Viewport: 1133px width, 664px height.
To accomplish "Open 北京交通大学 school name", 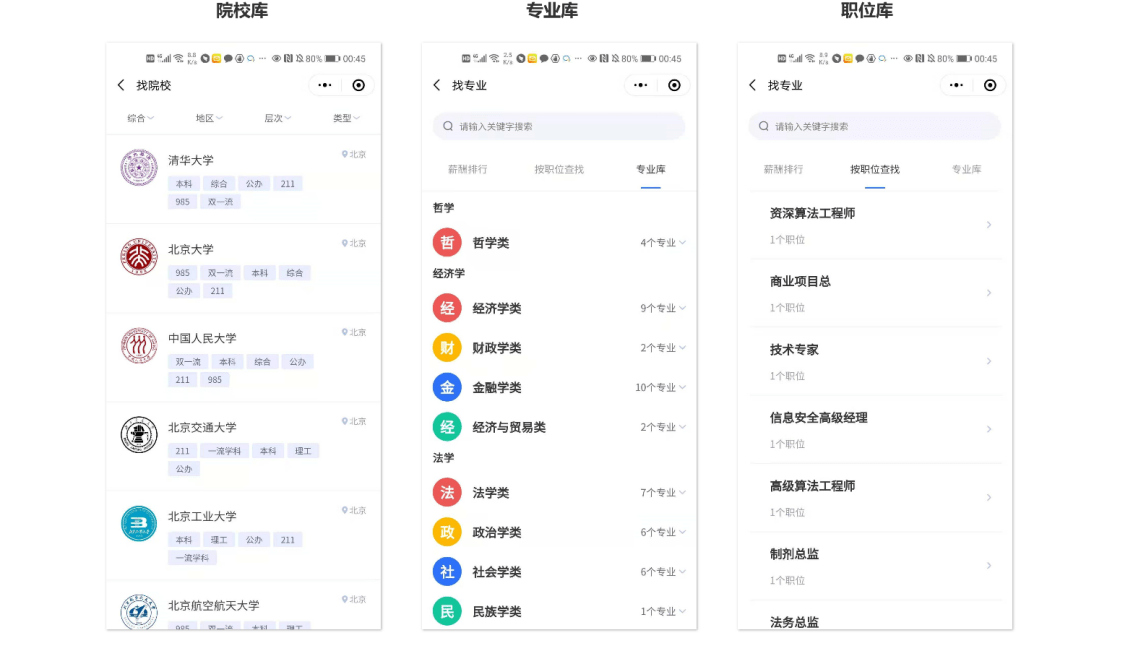I will pos(202,428).
